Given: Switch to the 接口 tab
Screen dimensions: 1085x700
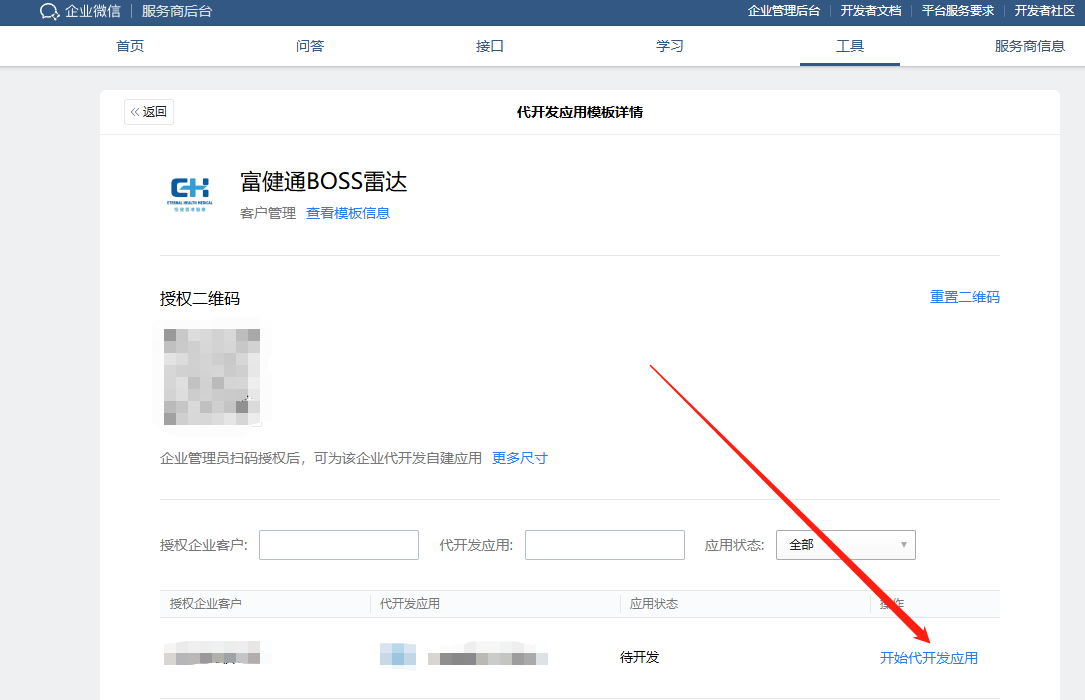Looking at the screenshot, I should pyautogui.click(x=490, y=46).
